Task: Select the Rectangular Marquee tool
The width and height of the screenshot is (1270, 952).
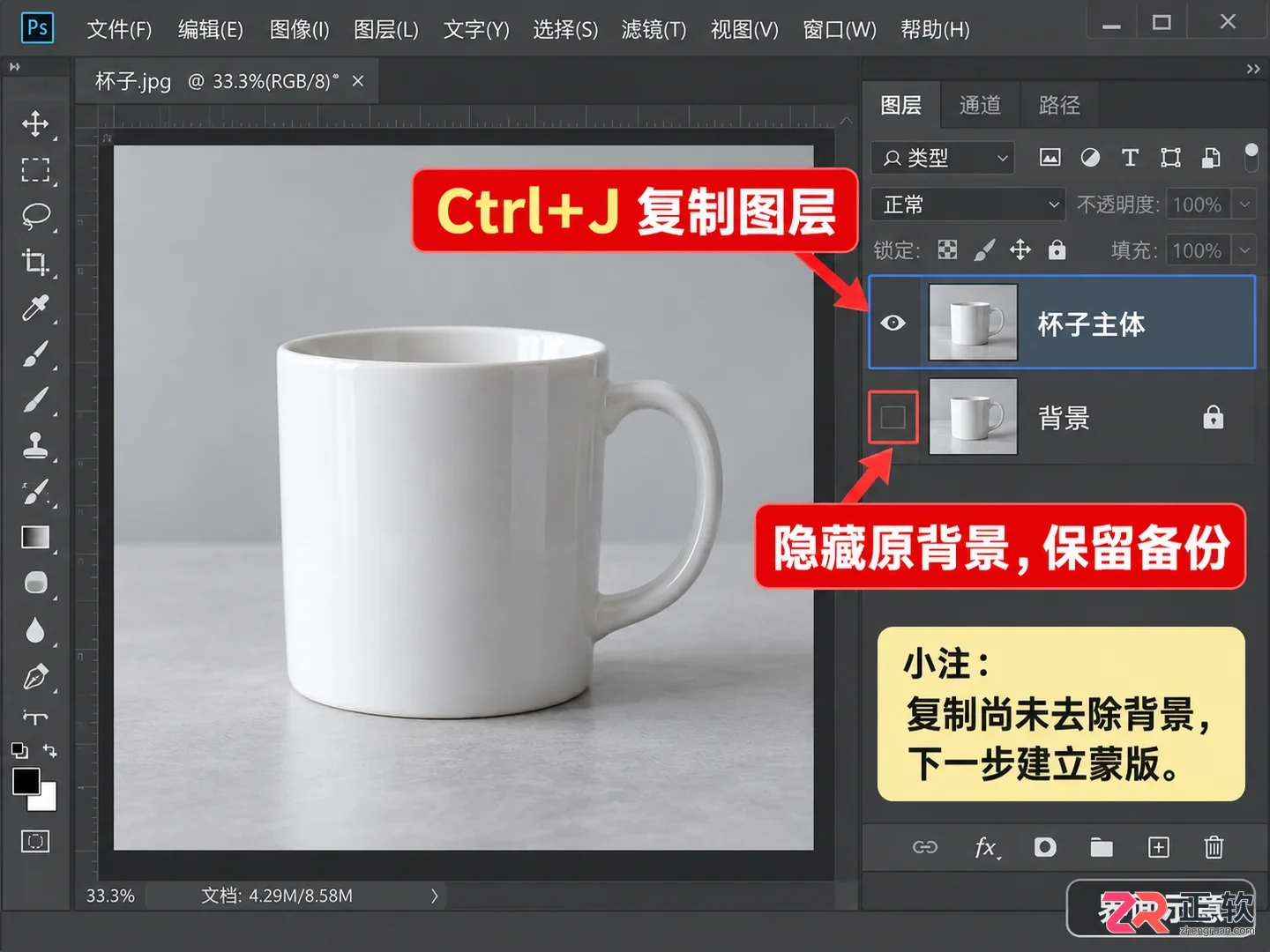Action: click(x=35, y=169)
